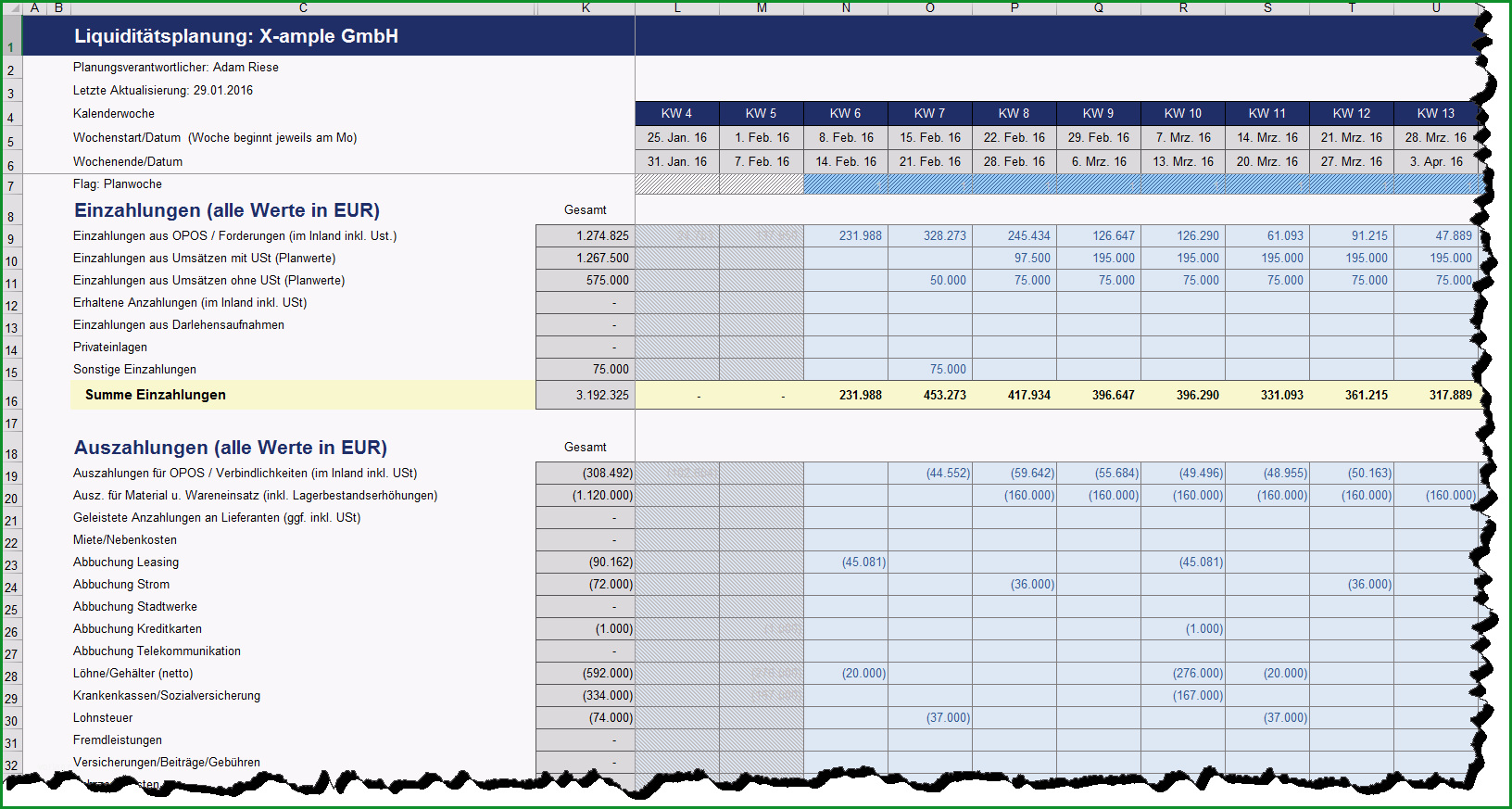The image size is (1512, 809).
Task: Click the grand total 3.192.325
Action: [x=586, y=395]
